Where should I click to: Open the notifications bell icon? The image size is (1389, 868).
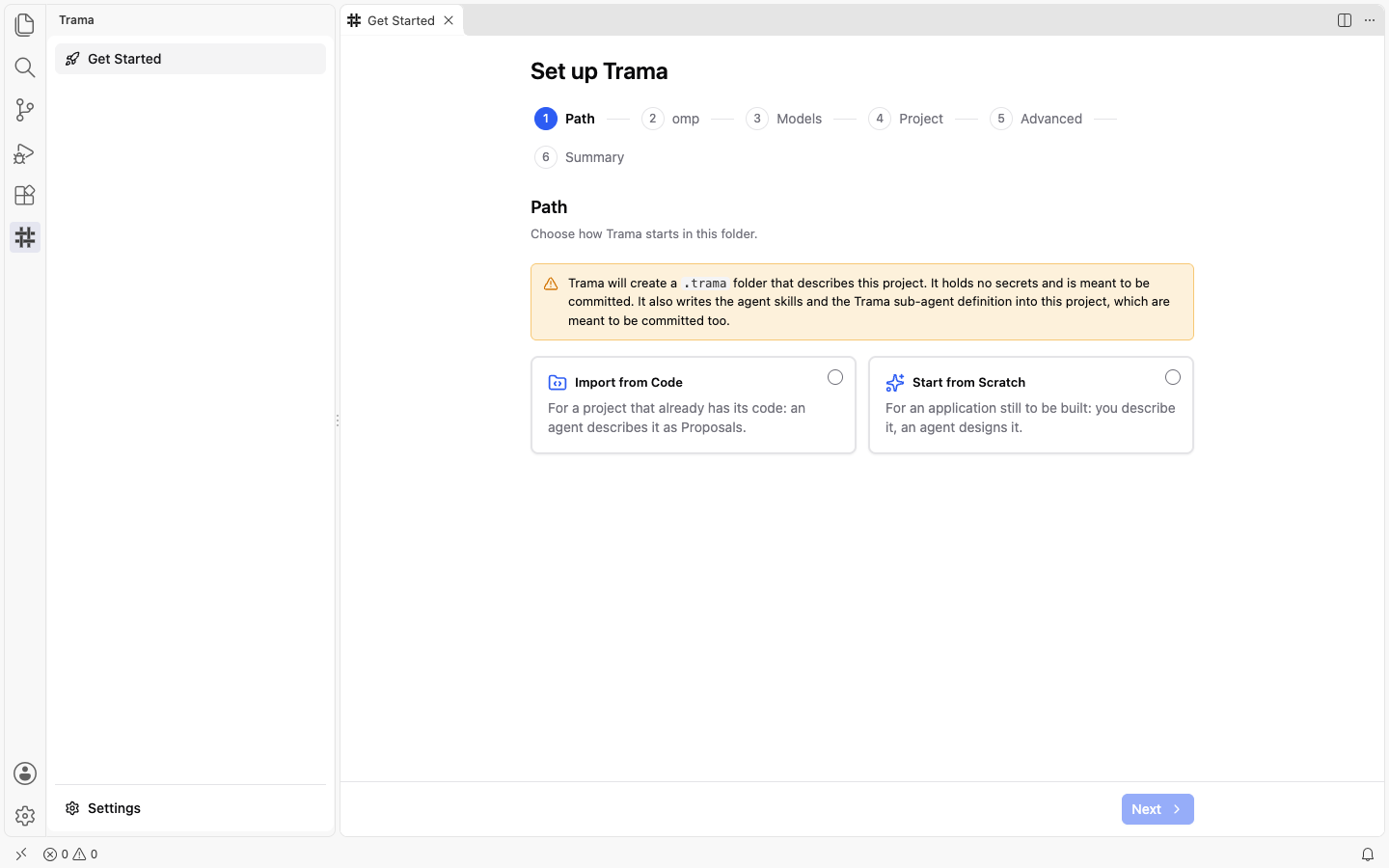click(x=1368, y=854)
